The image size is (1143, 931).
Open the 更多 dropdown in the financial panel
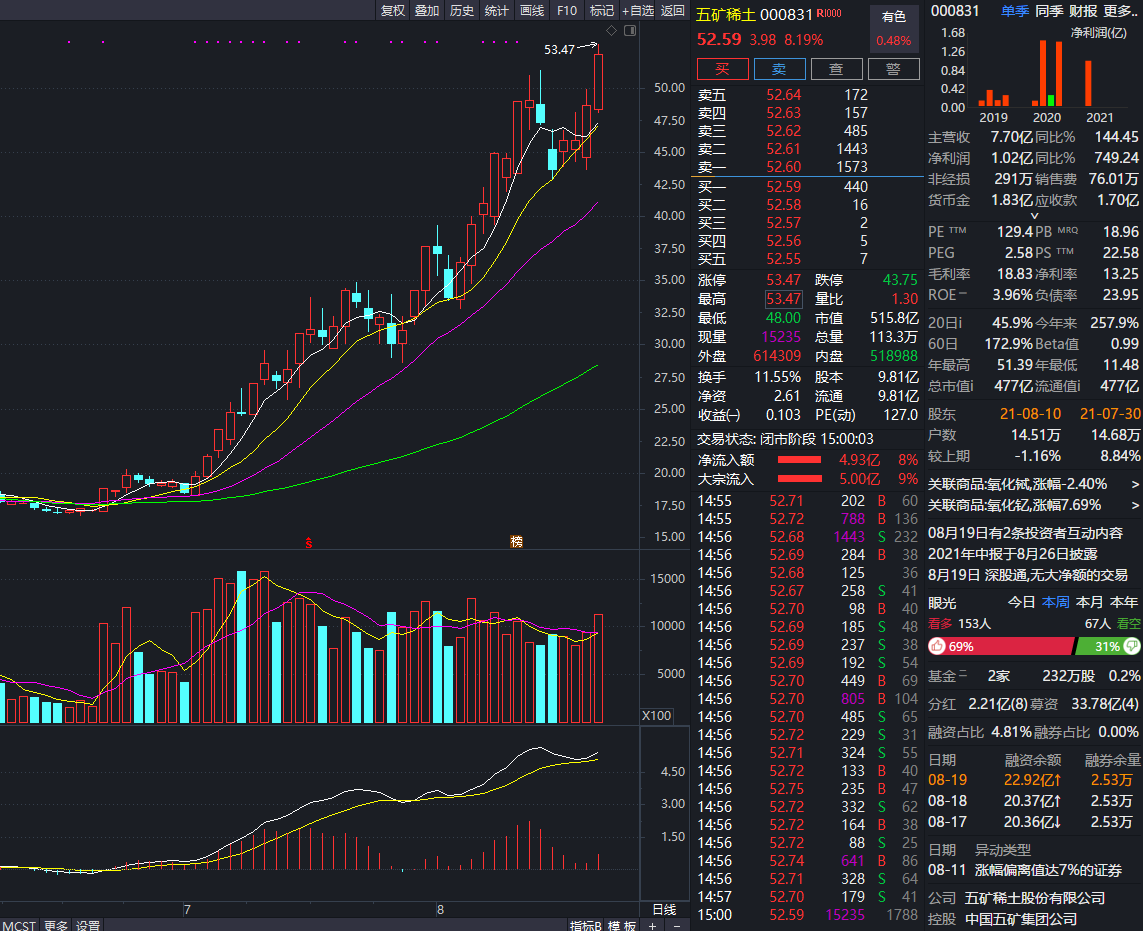pyautogui.click(x=1120, y=11)
